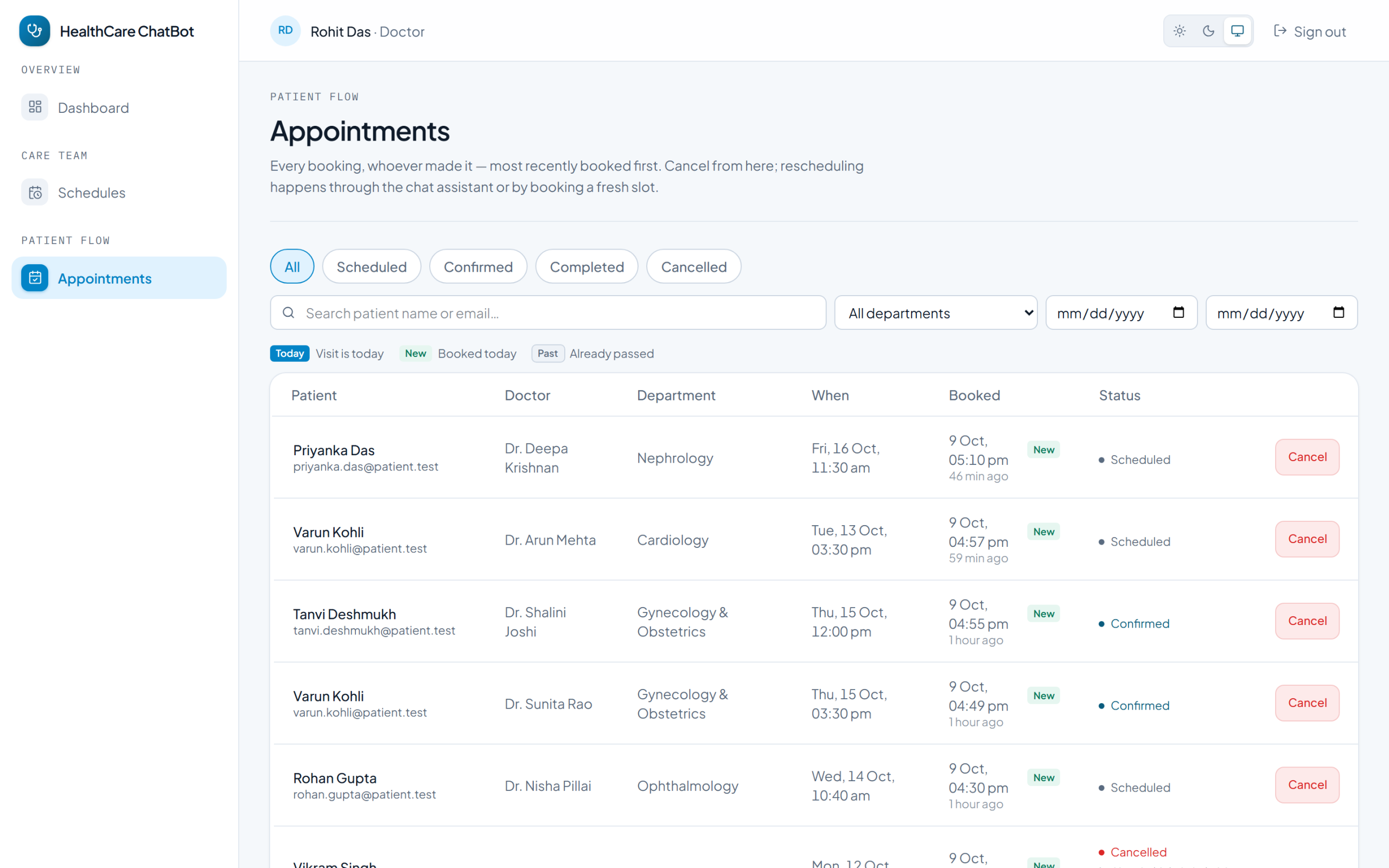The height and width of the screenshot is (868, 1389).
Task: Open calendar picker on first date field
Action: 1178,312
